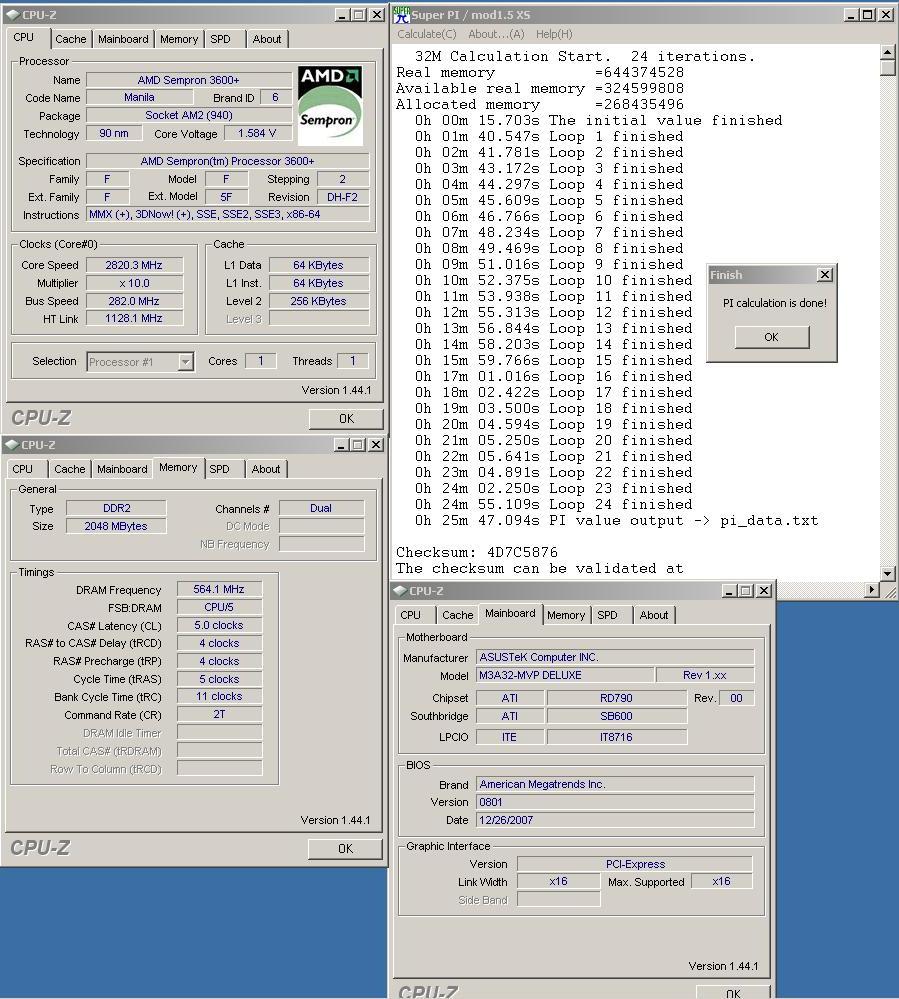This screenshot has height=999, width=899.
Task: Select SPD tab in CPU-Z Mainboard window
Action: [607, 615]
